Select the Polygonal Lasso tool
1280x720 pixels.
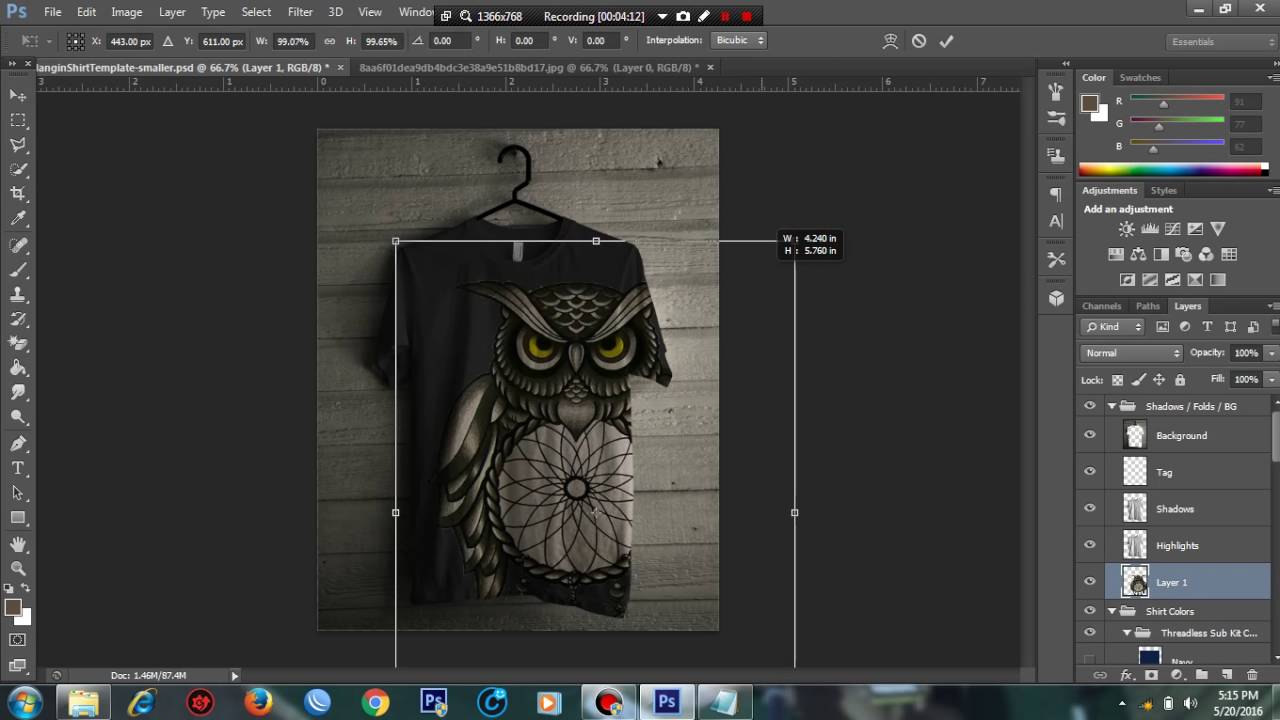tap(18, 145)
